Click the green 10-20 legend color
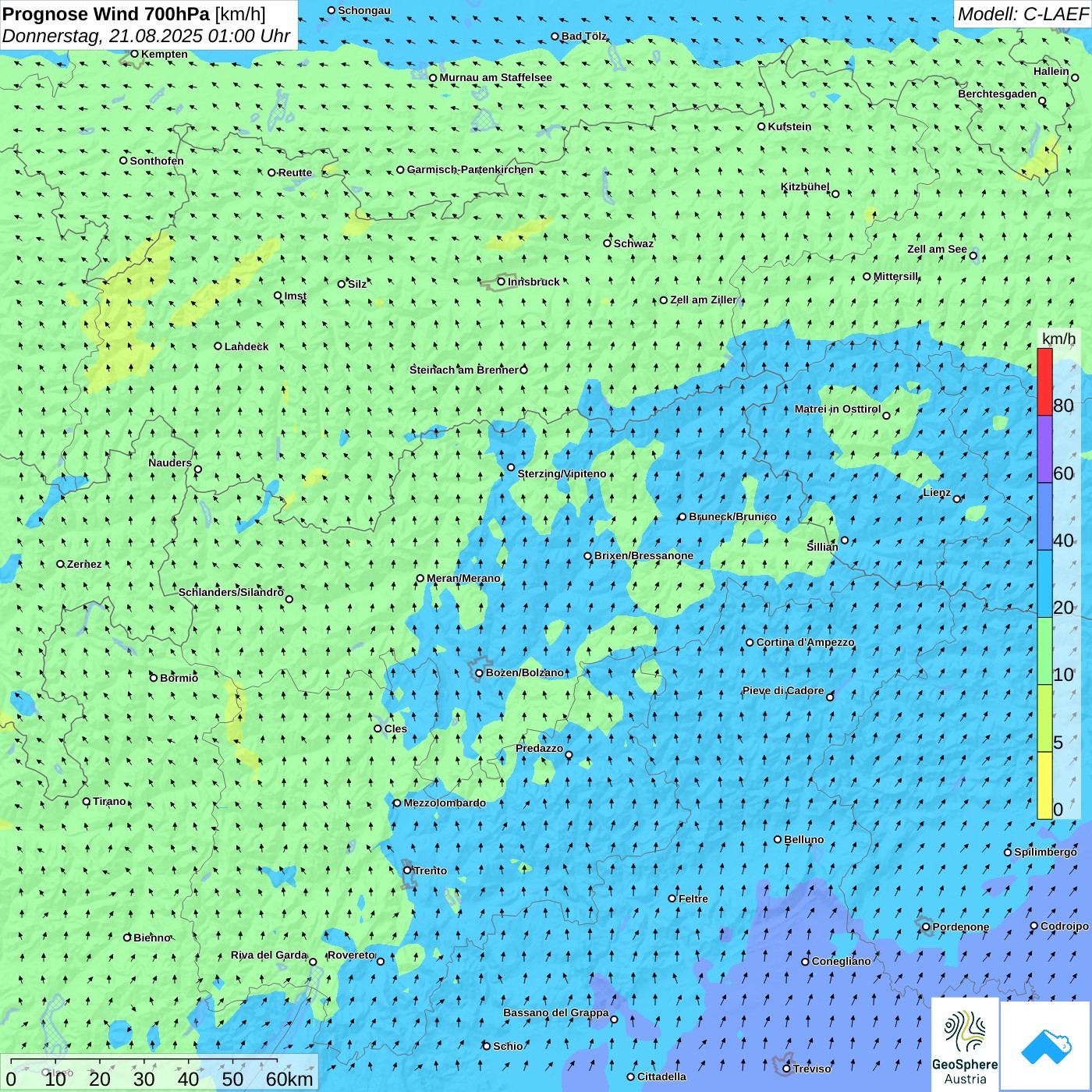This screenshot has height=1092, width=1092. point(1044,651)
